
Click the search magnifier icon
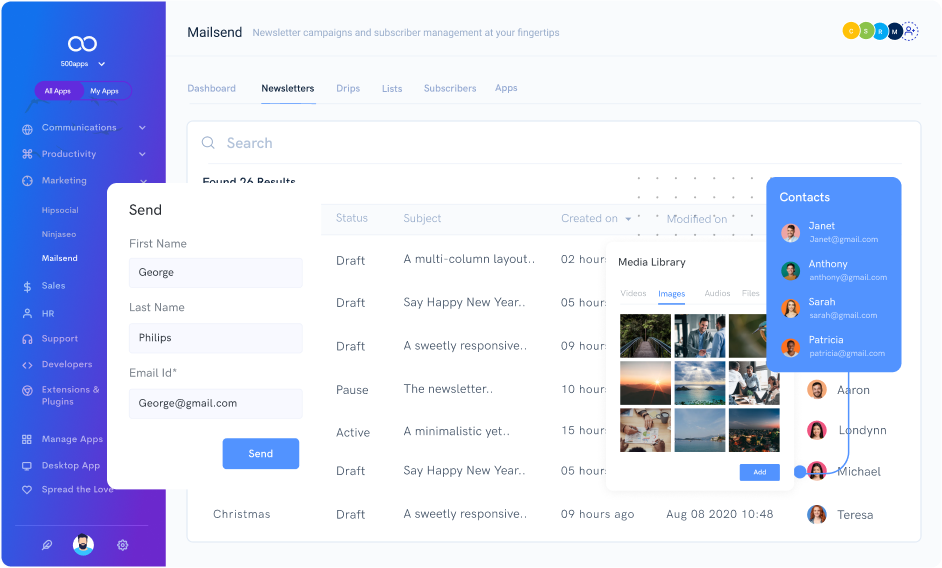click(x=209, y=143)
